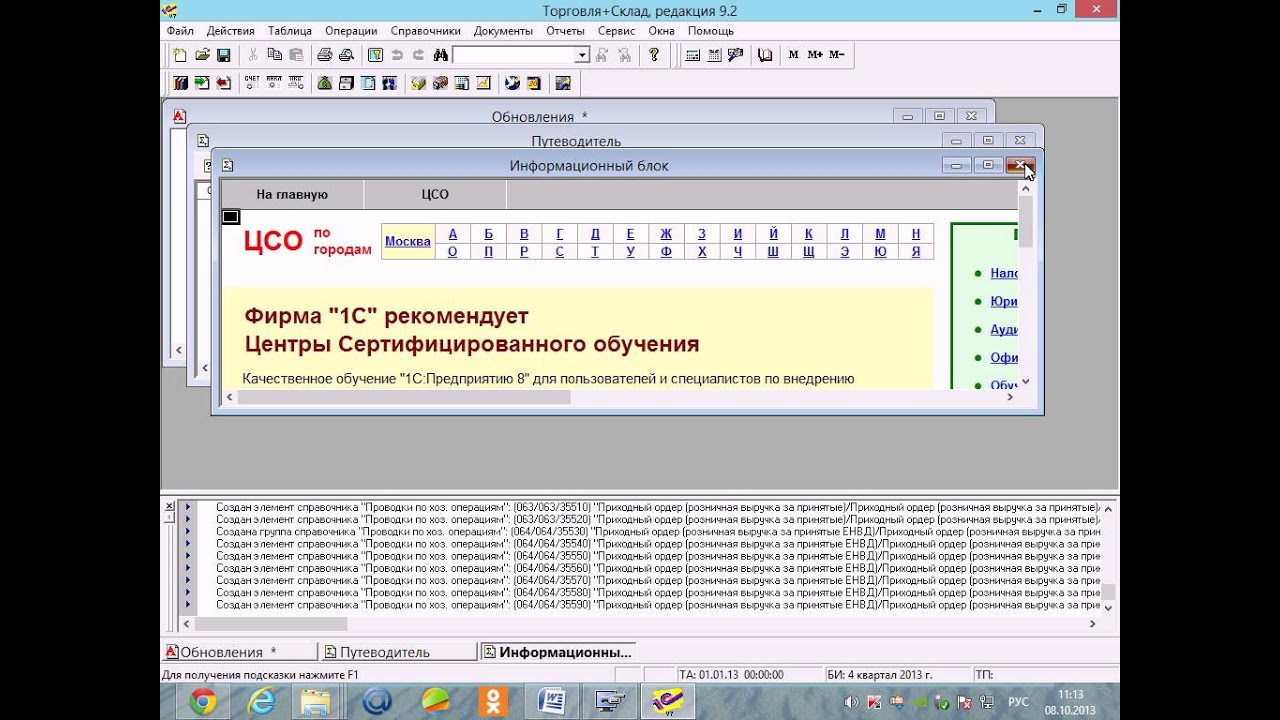The height and width of the screenshot is (720, 1280).
Task: Click the M+ memory button
Action: pos(815,55)
